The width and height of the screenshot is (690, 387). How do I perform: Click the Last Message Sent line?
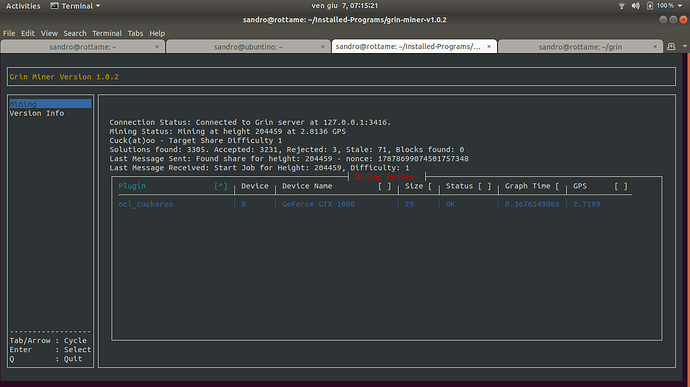[x=289, y=158]
